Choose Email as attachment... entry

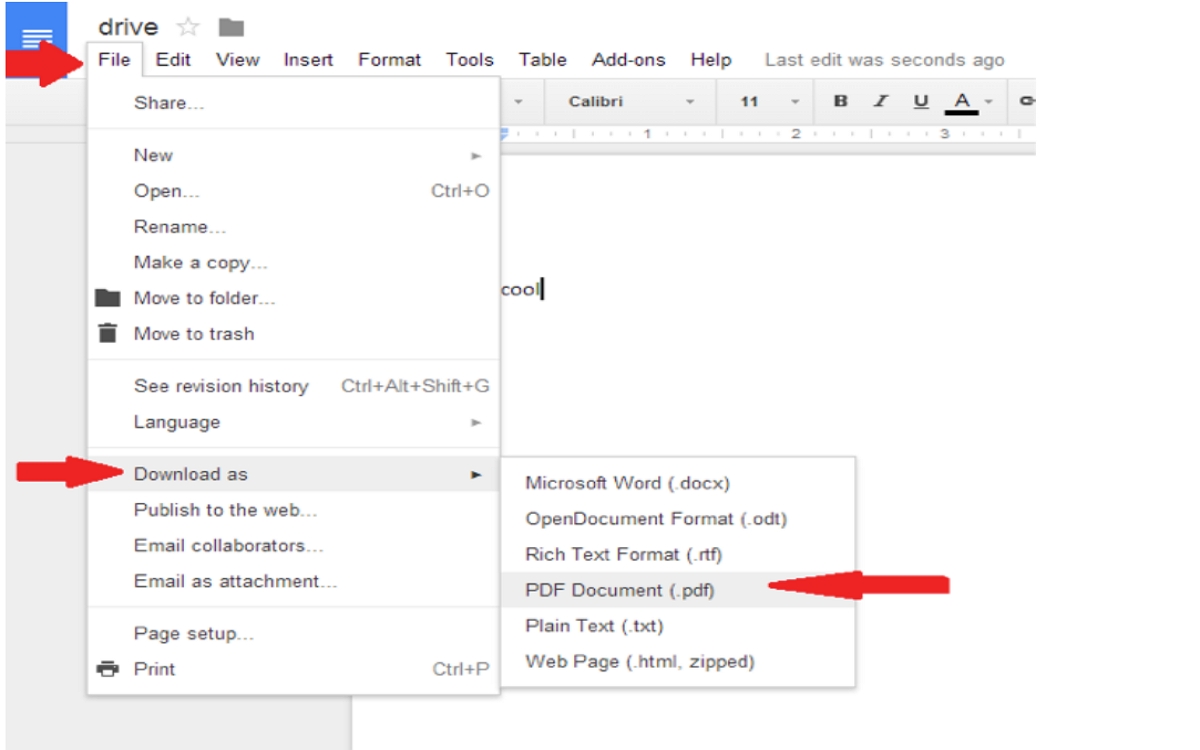click(x=293, y=581)
